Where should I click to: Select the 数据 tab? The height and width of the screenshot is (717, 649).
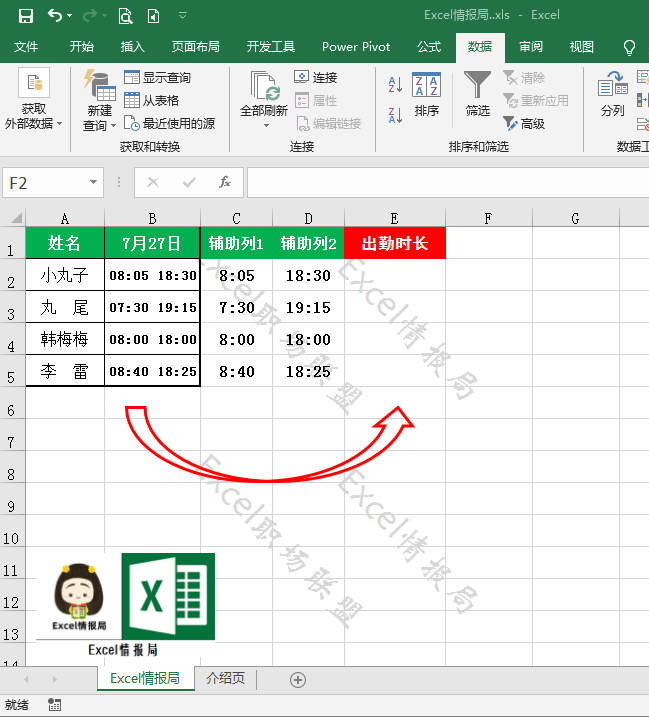click(480, 47)
